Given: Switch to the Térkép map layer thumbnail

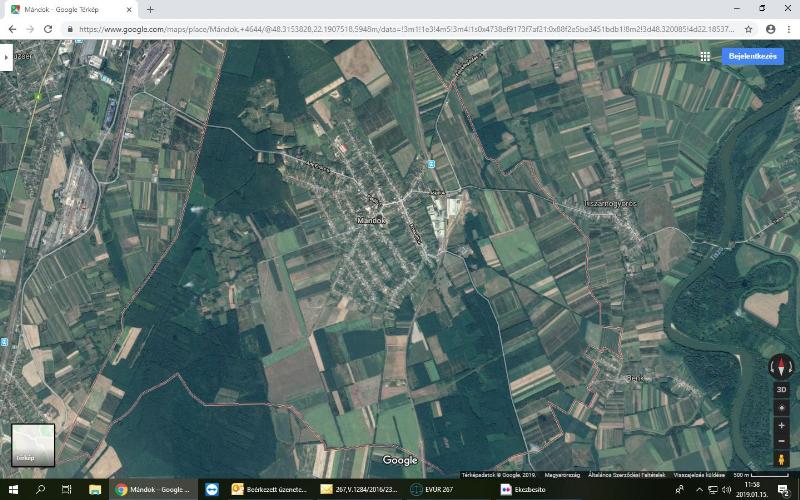Looking at the screenshot, I should (x=33, y=444).
